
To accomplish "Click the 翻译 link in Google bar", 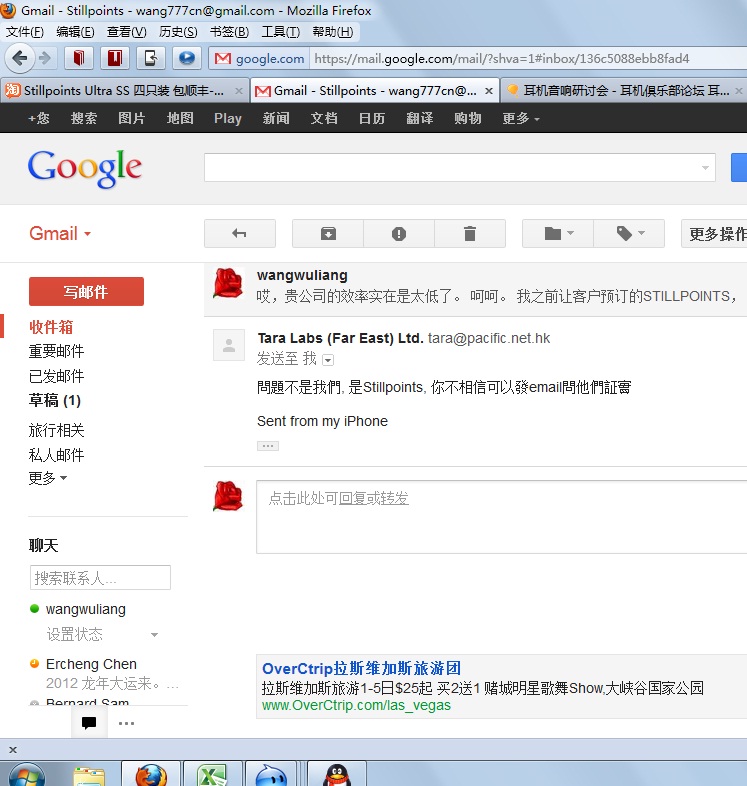I will (x=420, y=118).
